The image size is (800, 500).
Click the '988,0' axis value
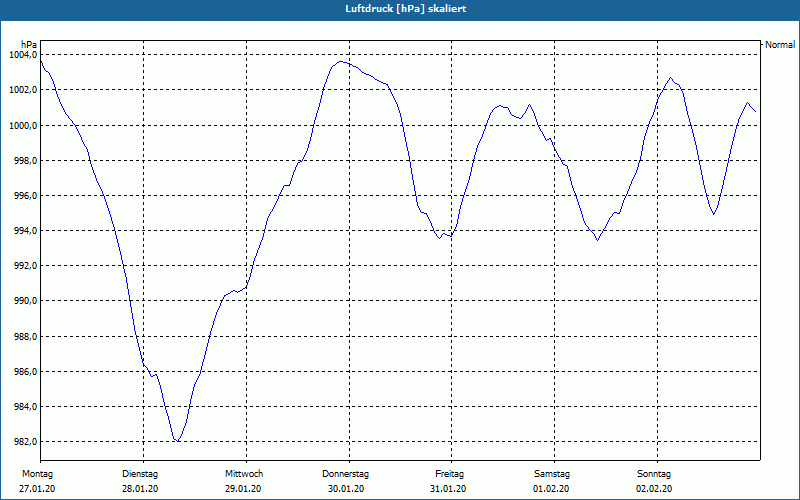point(26,336)
